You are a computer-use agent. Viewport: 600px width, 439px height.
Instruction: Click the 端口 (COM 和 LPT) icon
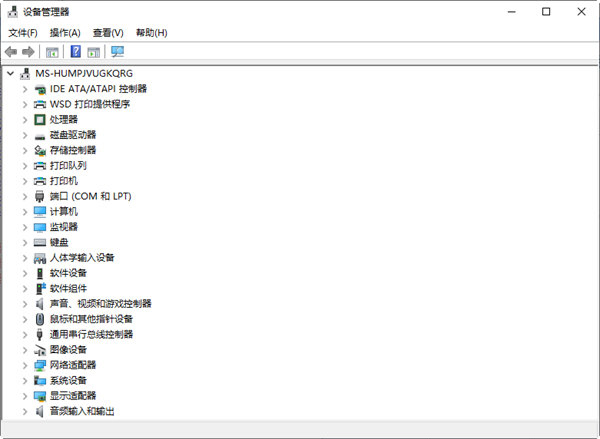[x=40, y=196]
